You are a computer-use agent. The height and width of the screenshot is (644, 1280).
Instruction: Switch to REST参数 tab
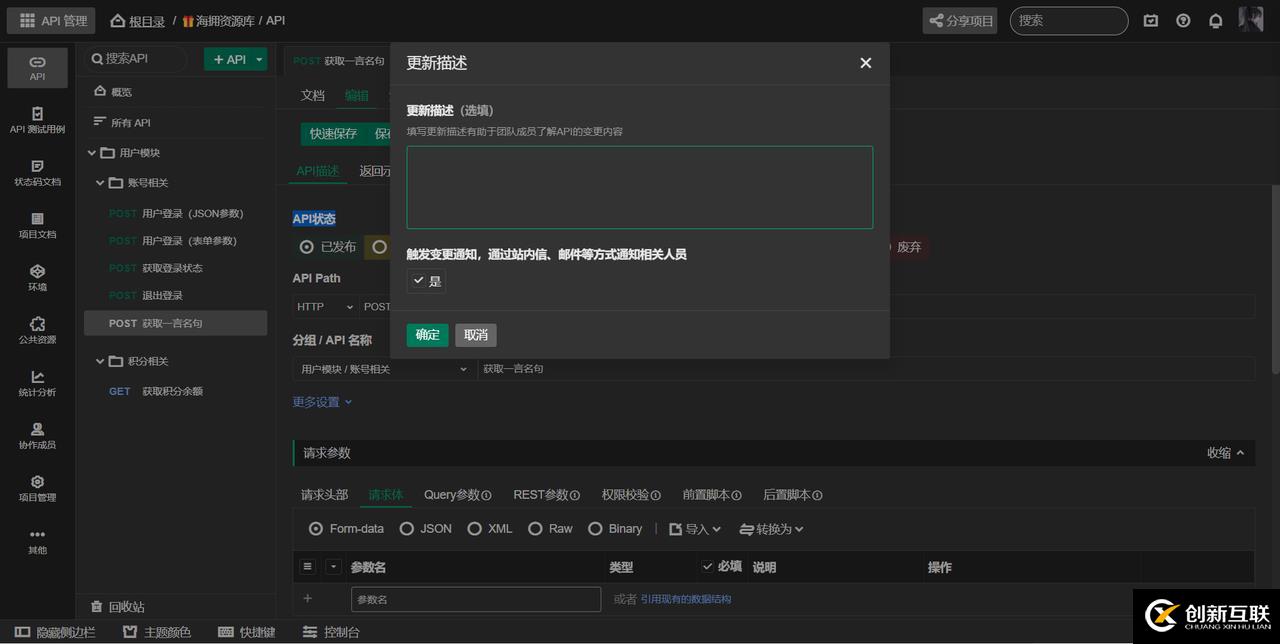[546, 495]
